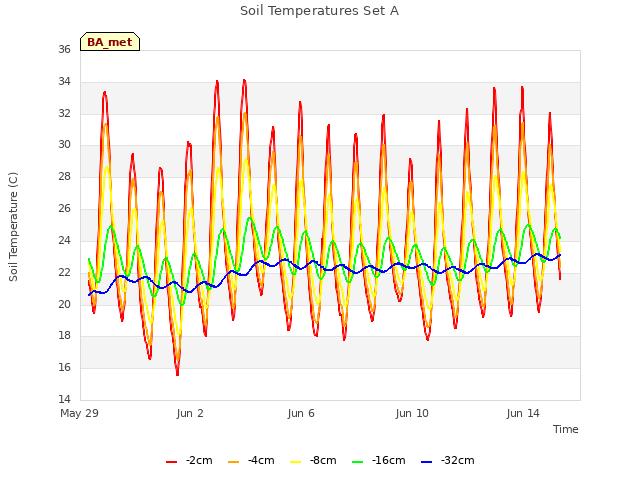This screenshot has width=640, height=480.
Task: Toggle the -4cm series in the legend
Action: (251, 460)
